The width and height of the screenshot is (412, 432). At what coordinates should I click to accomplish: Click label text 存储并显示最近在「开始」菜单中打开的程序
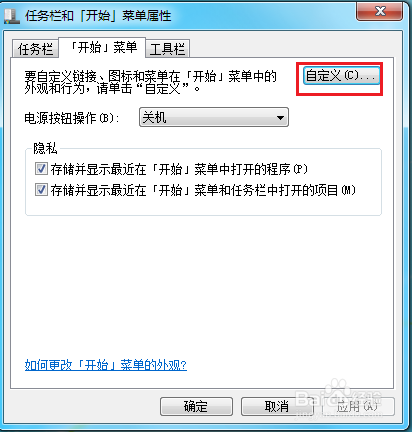(171, 169)
